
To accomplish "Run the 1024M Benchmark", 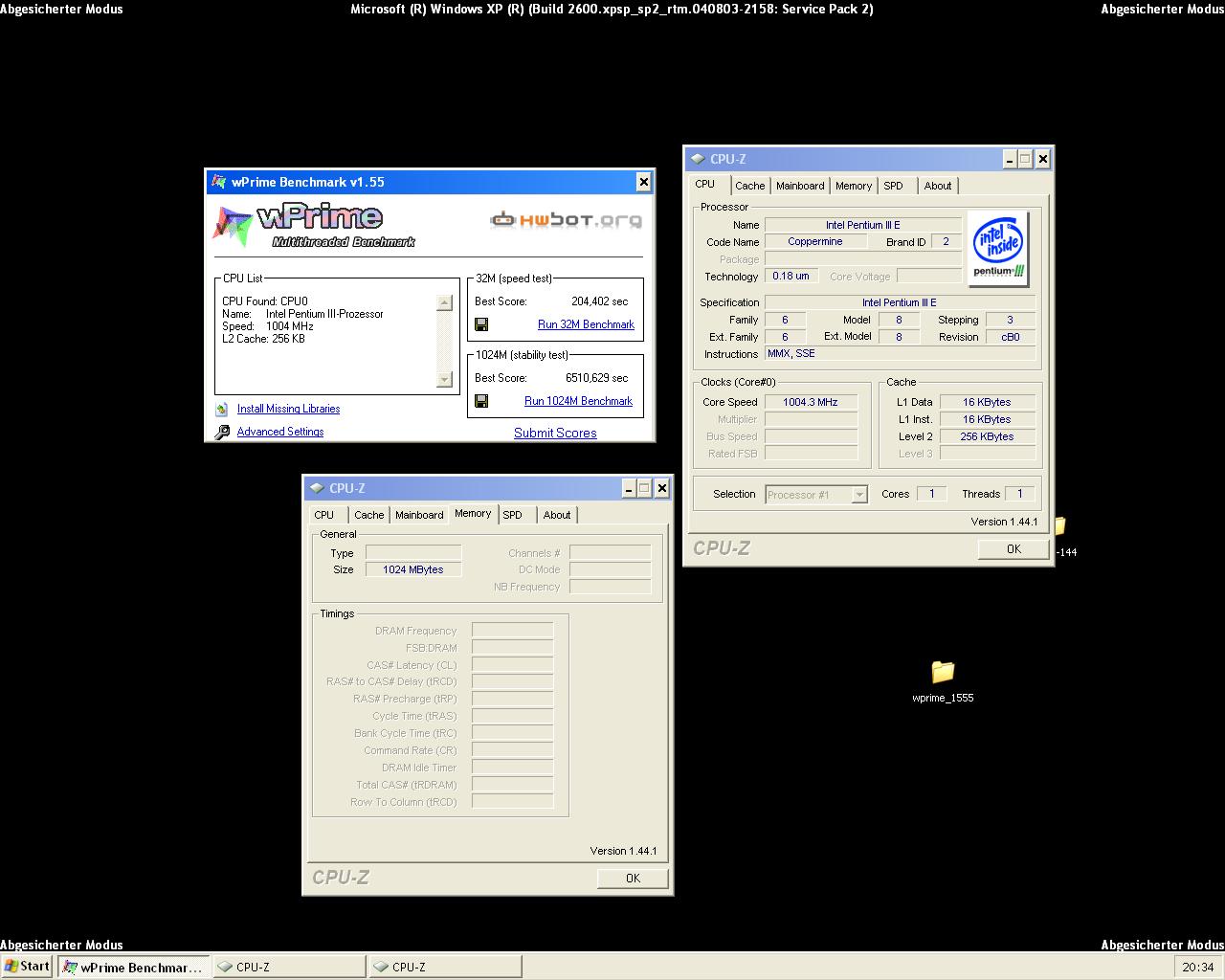I will [578, 401].
